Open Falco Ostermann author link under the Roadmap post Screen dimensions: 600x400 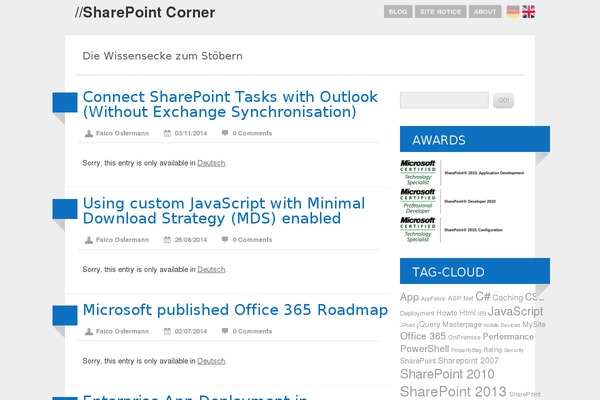click(122, 331)
